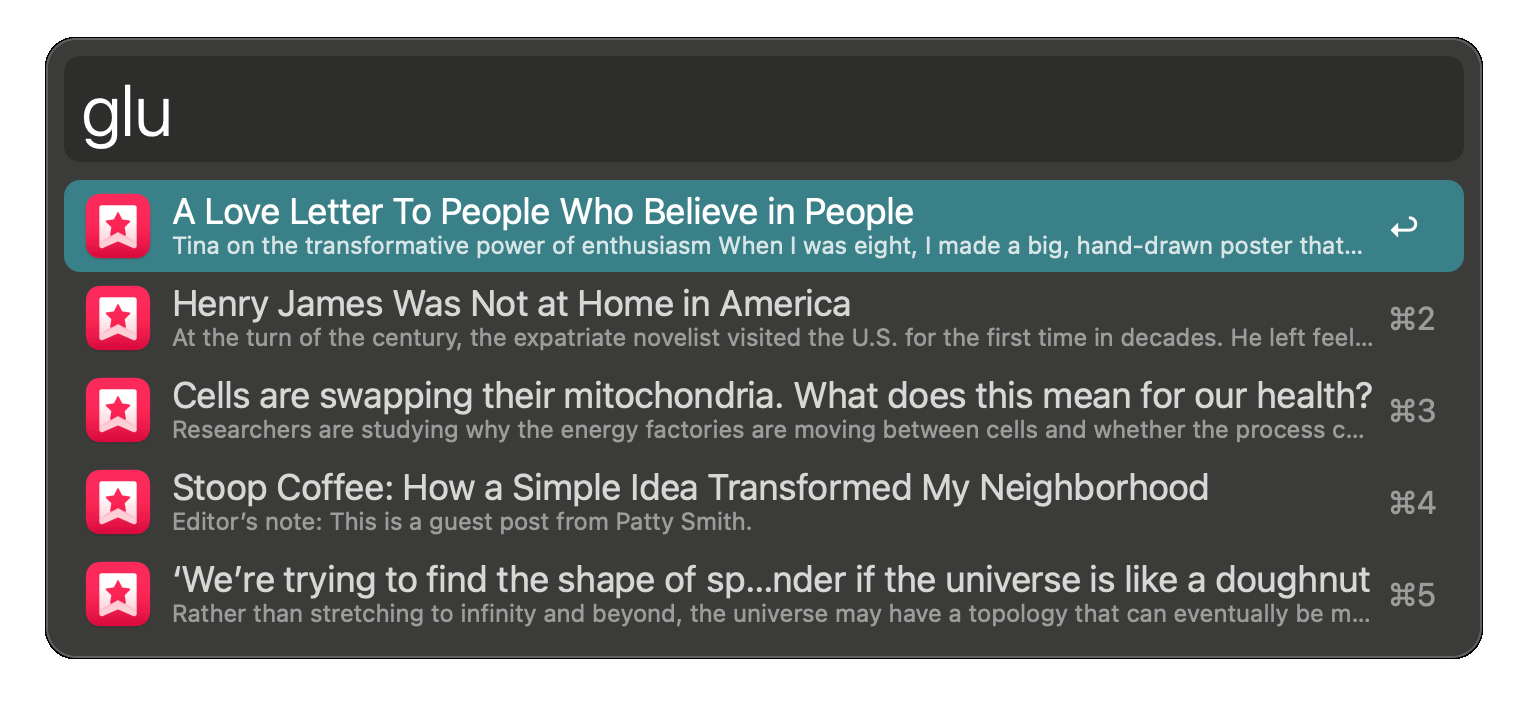Choose the "Stoop Coffee" result title
Image resolution: width=1528 pixels, height=712 pixels.
coord(690,488)
